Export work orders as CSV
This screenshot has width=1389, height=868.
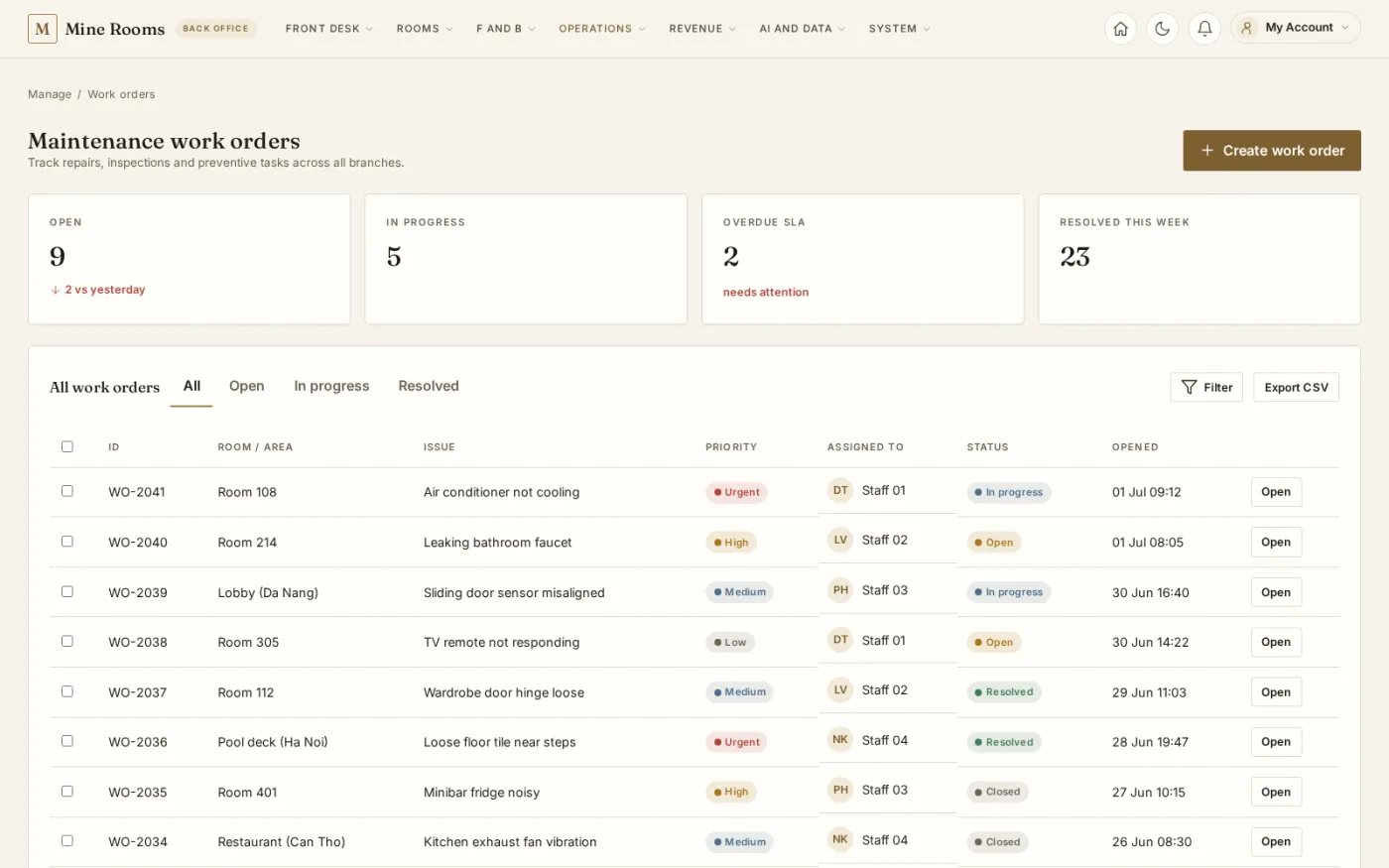coord(1296,387)
